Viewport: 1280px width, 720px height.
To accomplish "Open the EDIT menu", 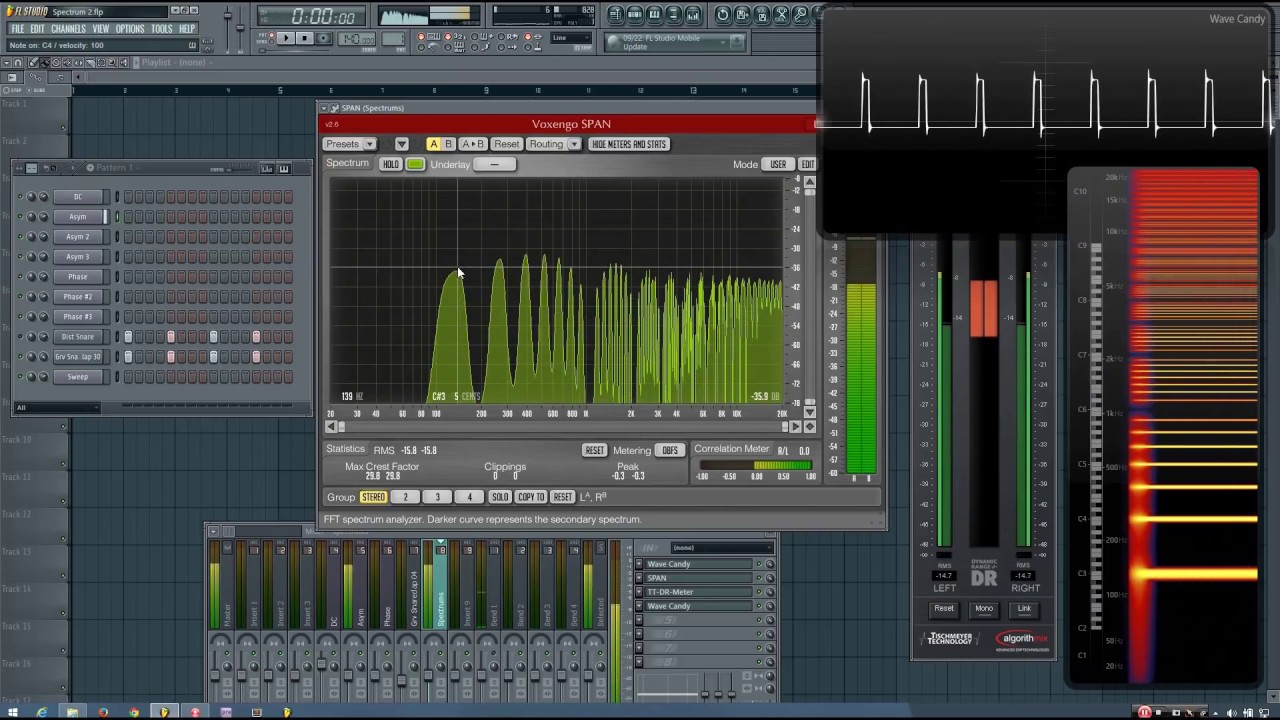I will coord(37,29).
